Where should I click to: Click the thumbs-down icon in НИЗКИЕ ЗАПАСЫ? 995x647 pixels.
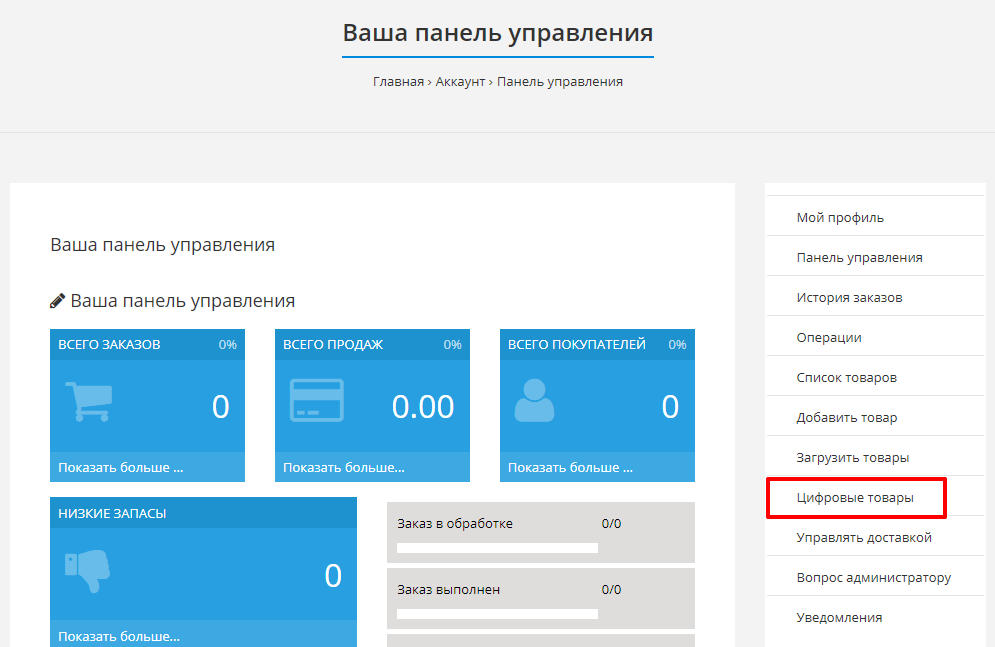pyautogui.click(x=88, y=571)
